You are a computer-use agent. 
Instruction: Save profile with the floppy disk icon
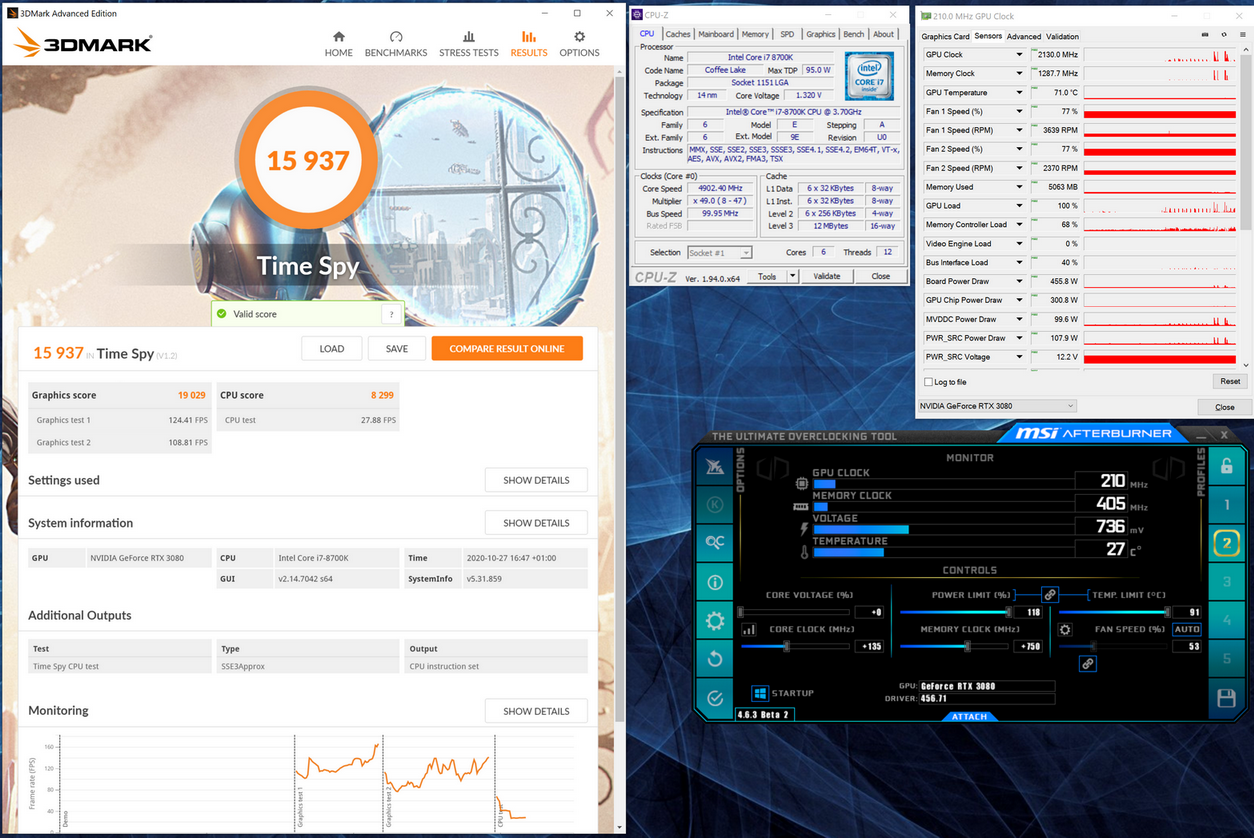[x=1226, y=698]
